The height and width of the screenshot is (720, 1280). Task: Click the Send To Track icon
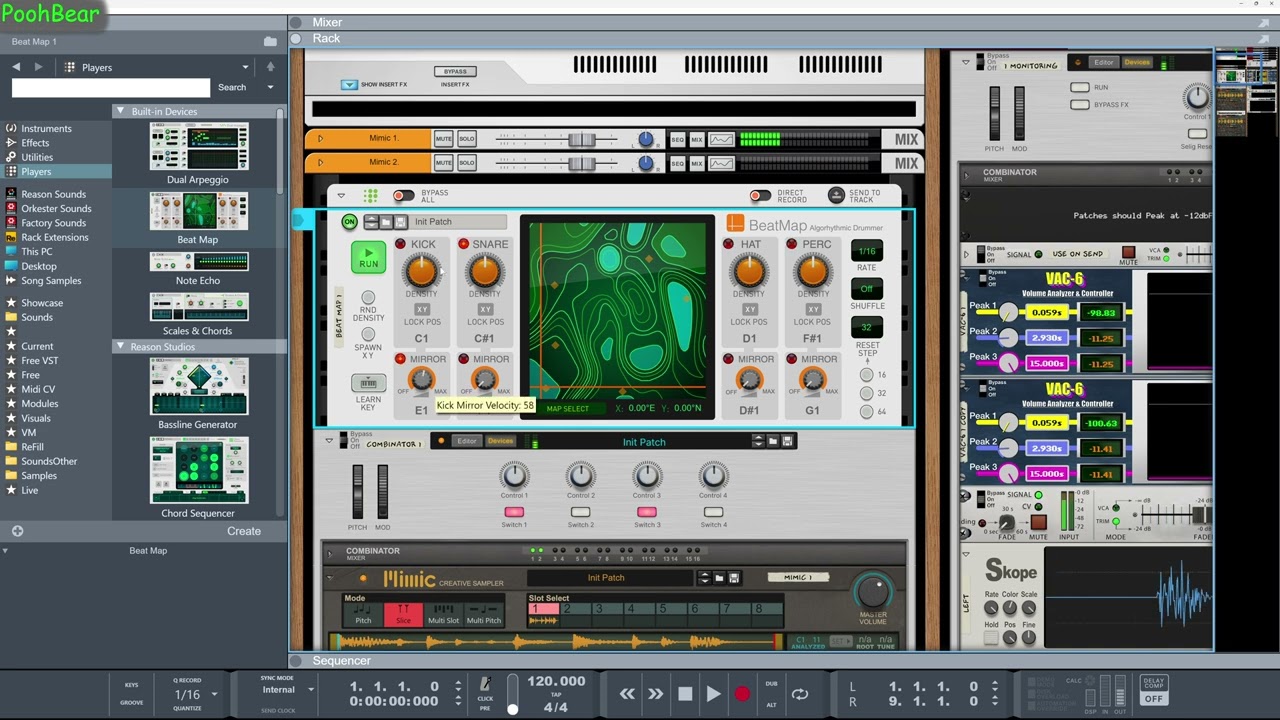click(x=836, y=196)
